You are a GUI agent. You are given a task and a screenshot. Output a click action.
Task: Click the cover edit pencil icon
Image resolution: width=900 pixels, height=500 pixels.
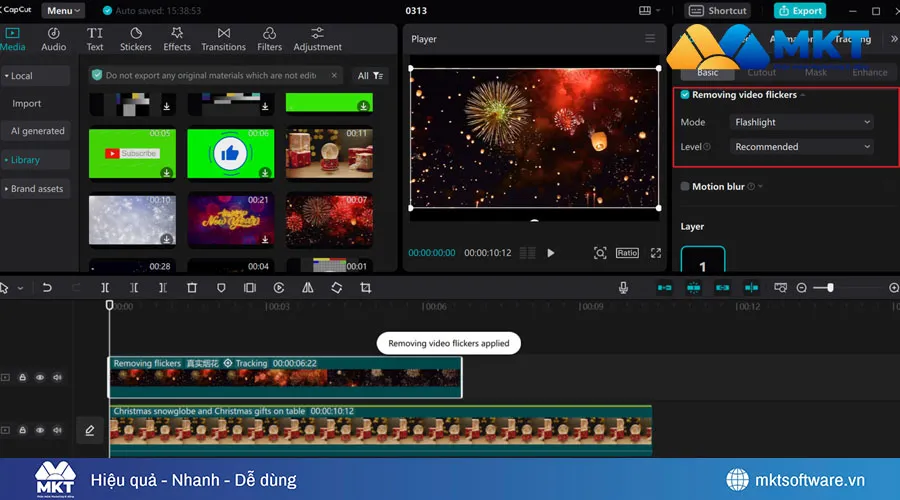[x=90, y=430]
